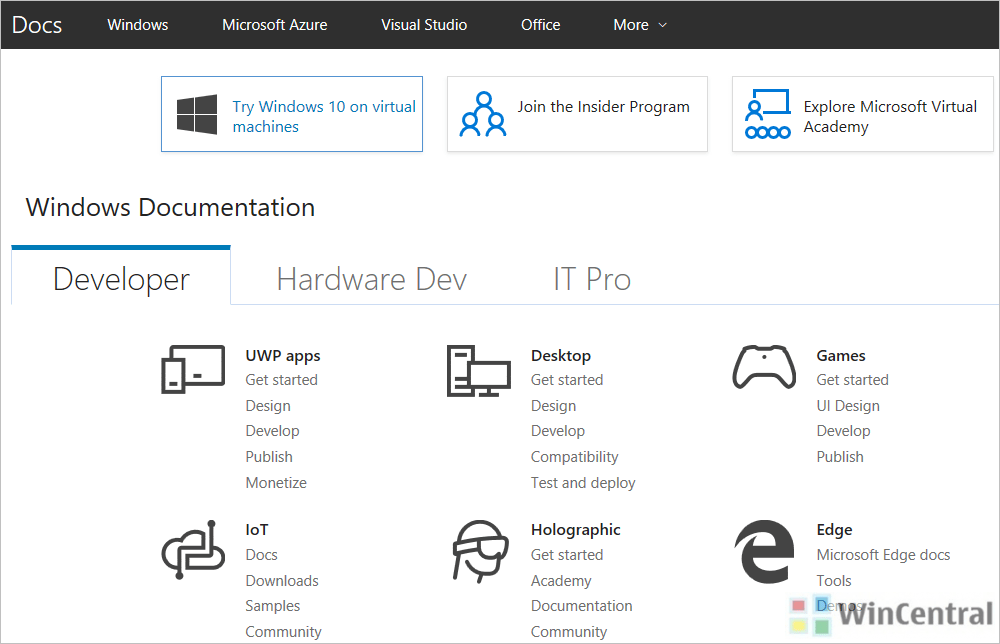This screenshot has width=1000, height=644.
Task: Open Get started under Holographic
Action: (x=567, y=555)
